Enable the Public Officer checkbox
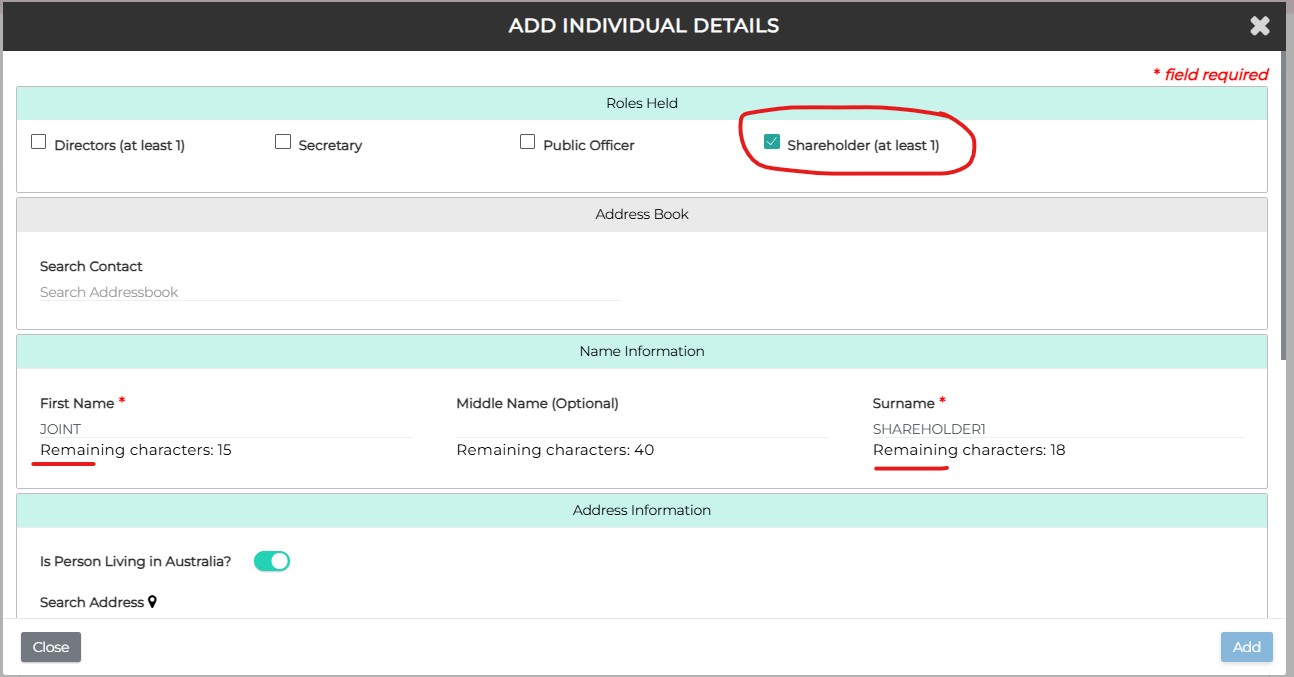This screenshot has width=1294, height=677. coord(527,142)
